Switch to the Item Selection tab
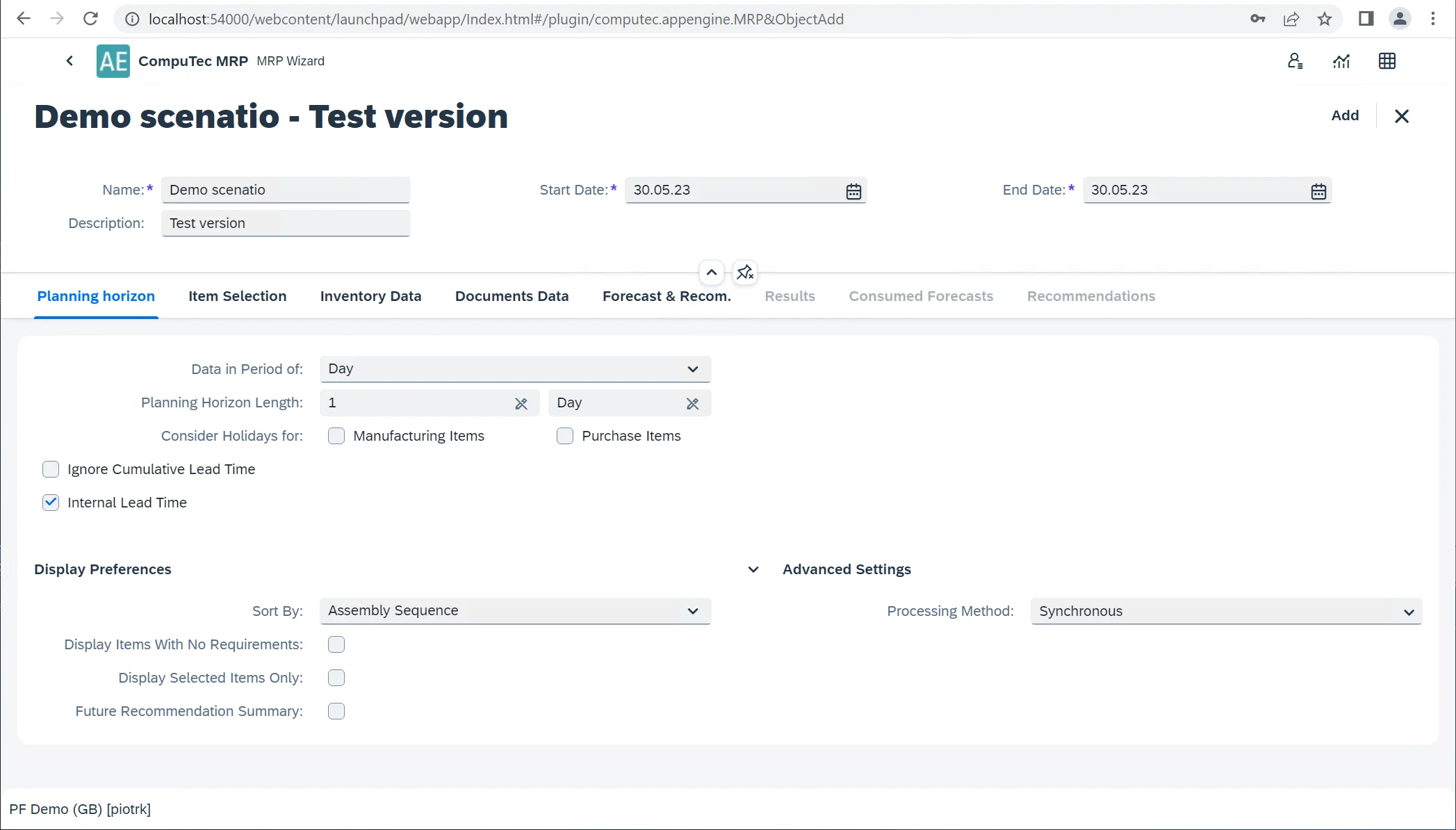This screenshot has width=1456, height=830. [237, 296]
